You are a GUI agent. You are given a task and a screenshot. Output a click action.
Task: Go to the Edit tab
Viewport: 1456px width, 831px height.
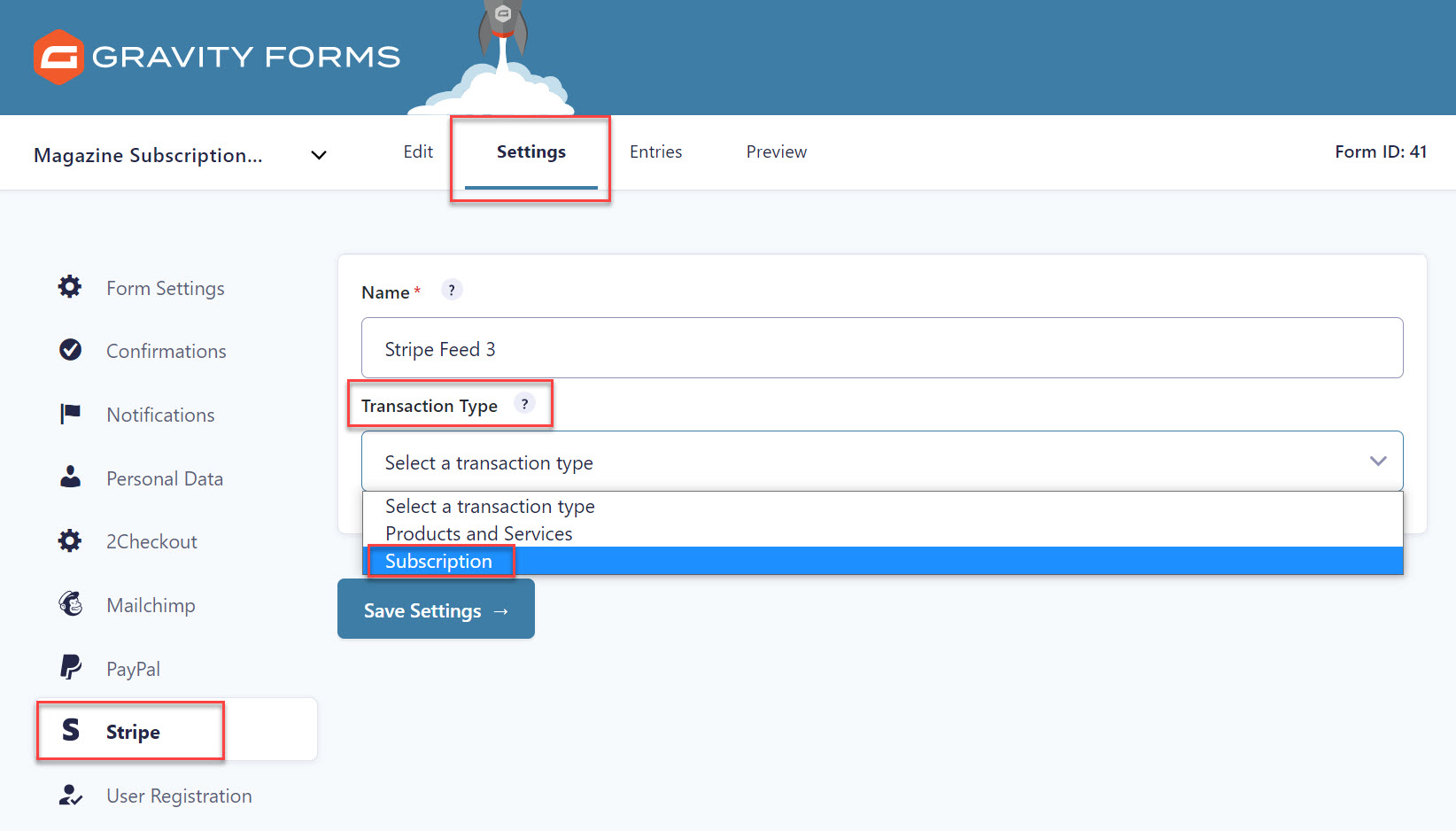418,151
